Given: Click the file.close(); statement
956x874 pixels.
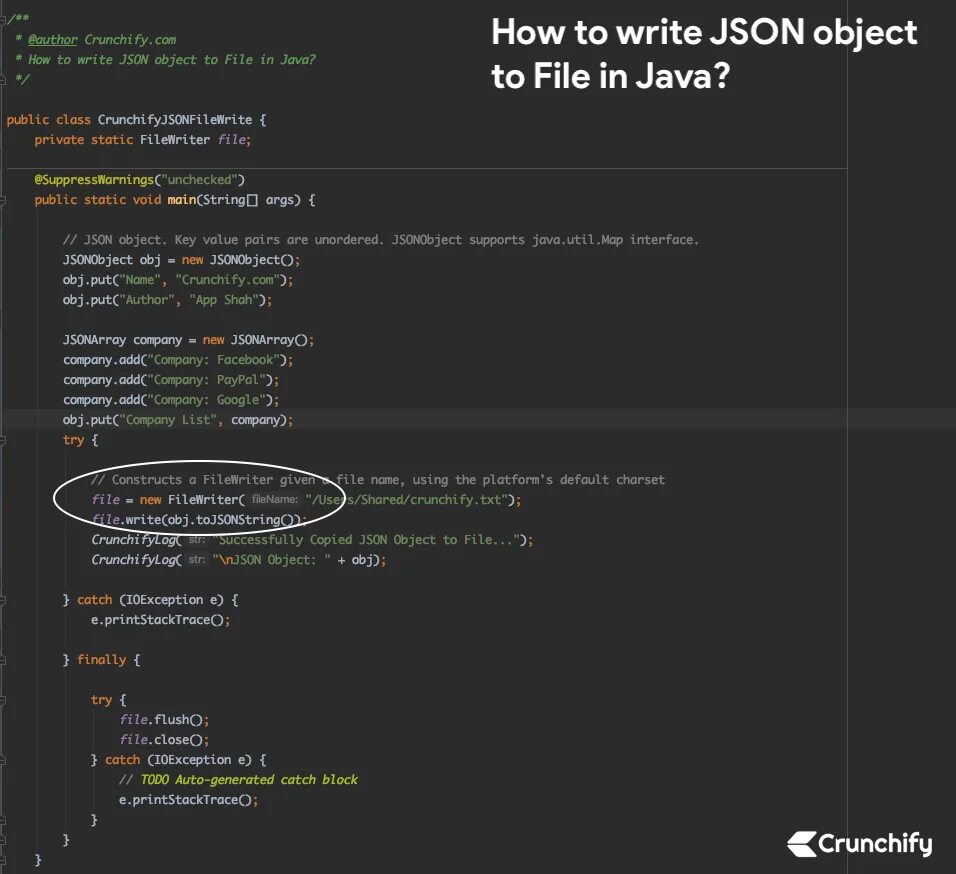Looking at the screenshot, I should point(164,740).
